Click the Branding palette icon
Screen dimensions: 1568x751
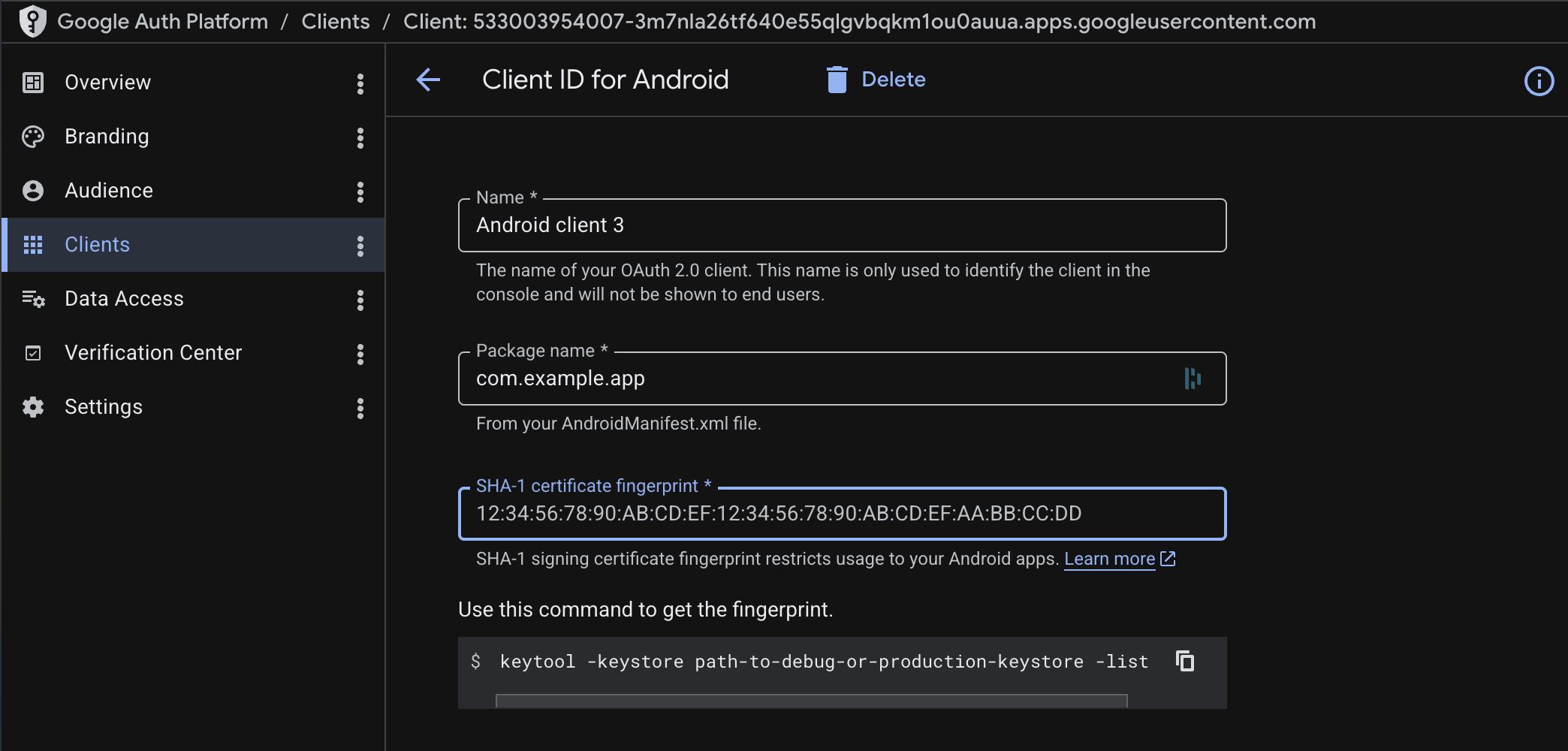[33, 137]
